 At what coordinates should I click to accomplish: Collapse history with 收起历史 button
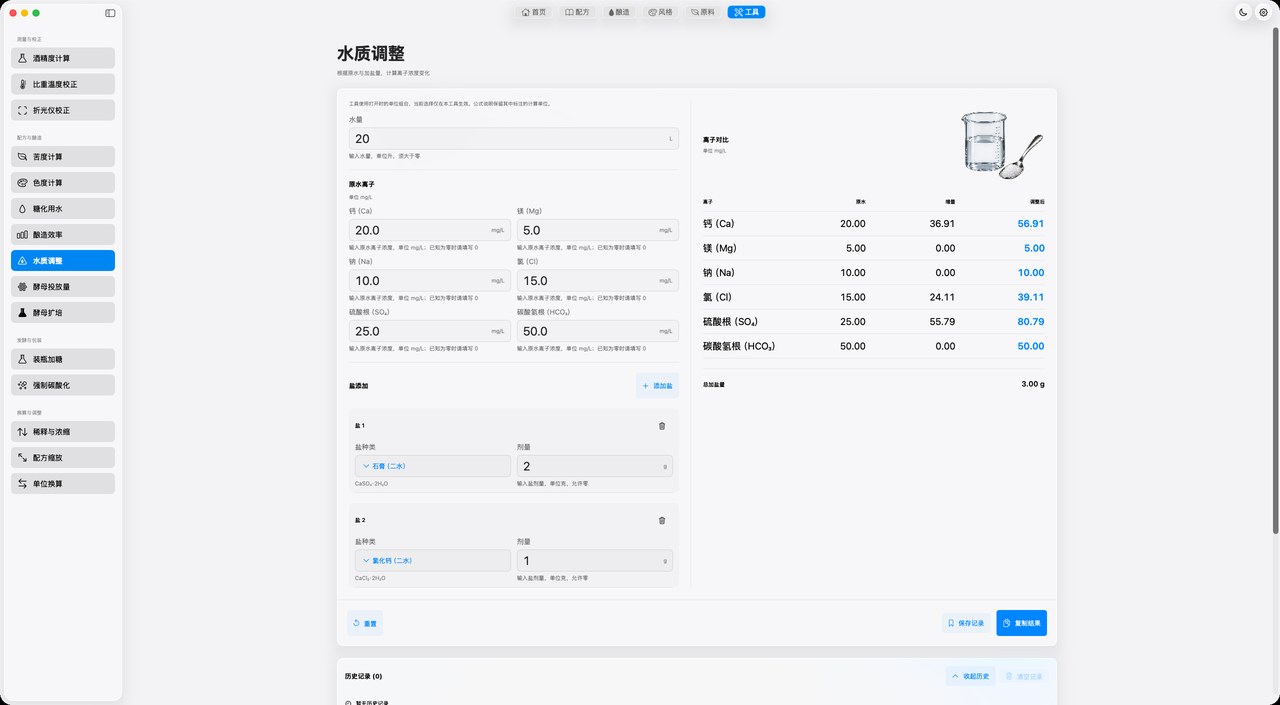pos(971,676)
